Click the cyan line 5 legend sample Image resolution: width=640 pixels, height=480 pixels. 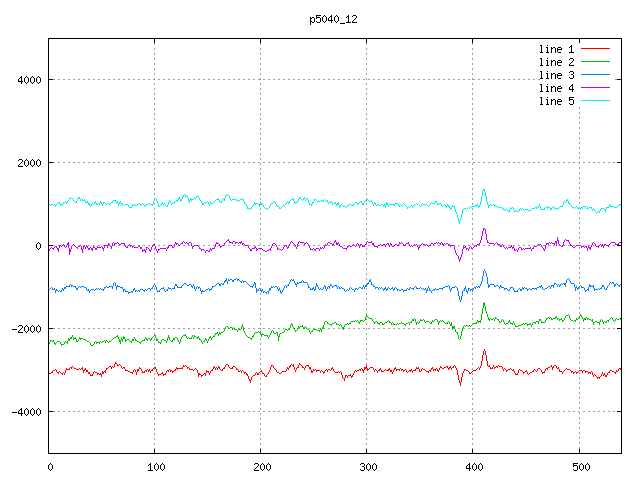(x=595, y=101)
